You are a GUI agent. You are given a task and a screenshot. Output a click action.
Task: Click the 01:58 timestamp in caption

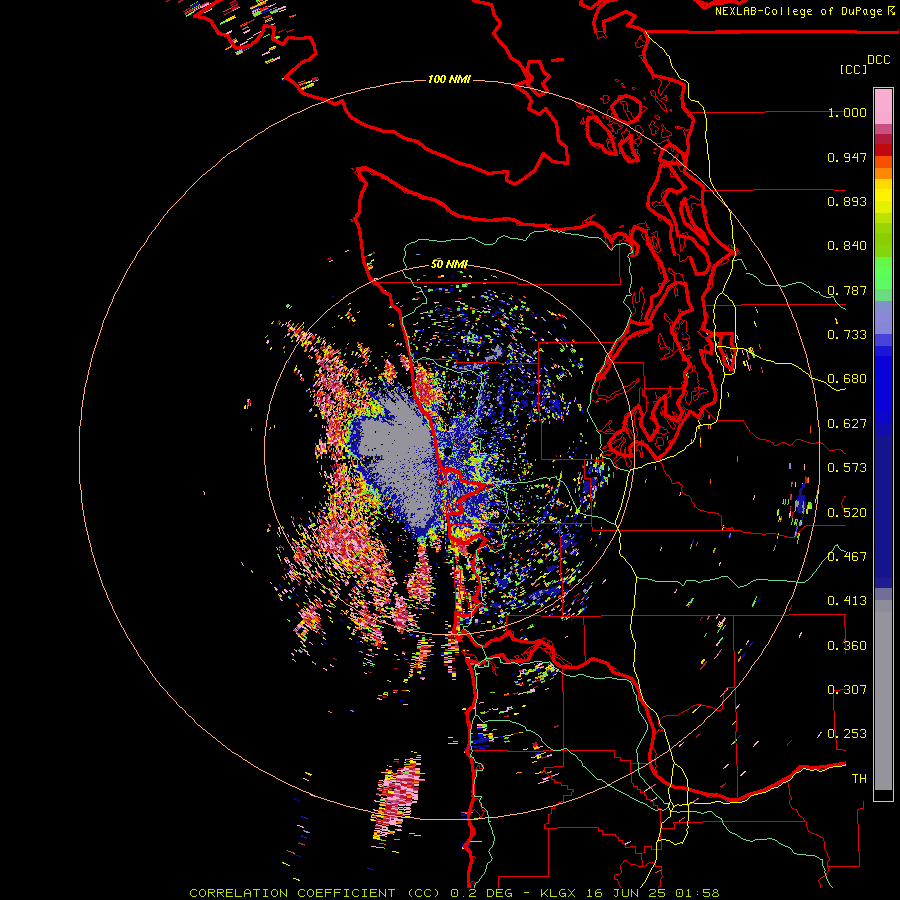click(x=698, y=893)
